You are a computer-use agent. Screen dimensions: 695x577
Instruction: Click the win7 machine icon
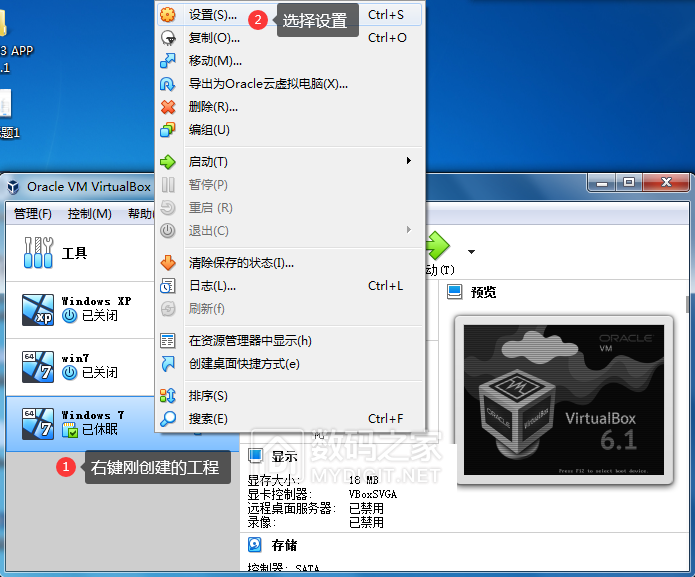tap(38, 367)
